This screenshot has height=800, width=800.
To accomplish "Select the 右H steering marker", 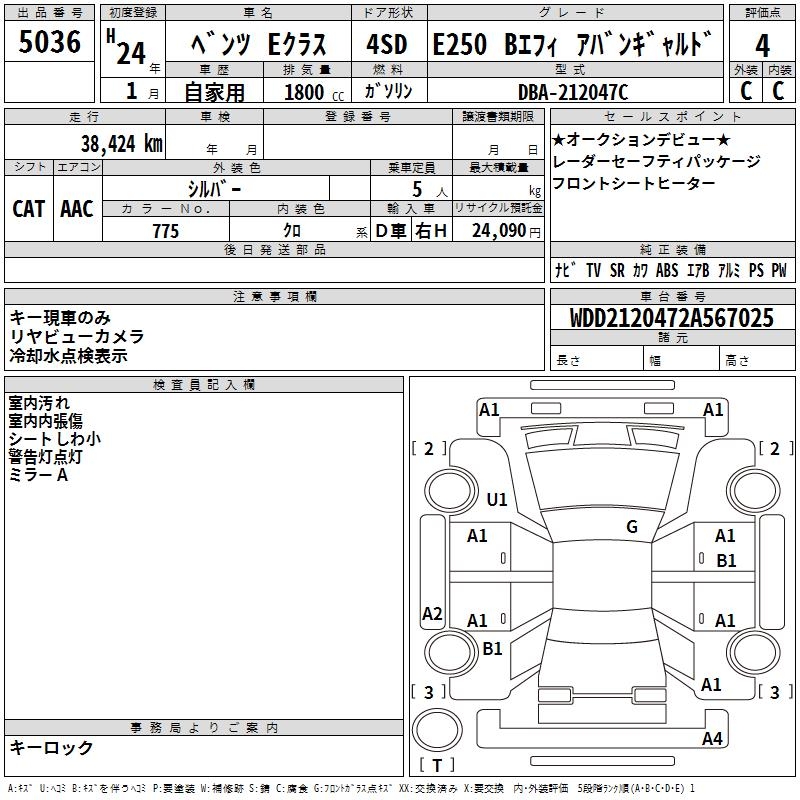I will click(431, 231).
